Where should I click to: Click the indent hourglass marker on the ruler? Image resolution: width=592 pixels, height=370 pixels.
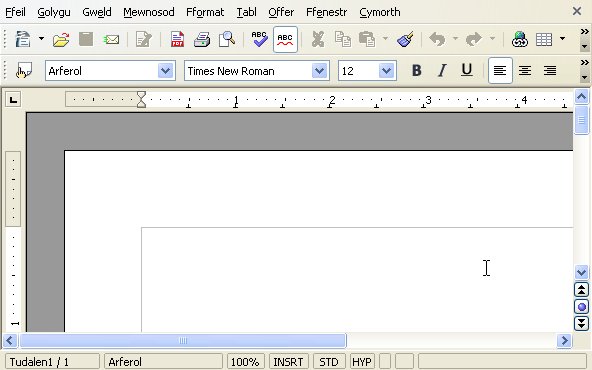(141, 100)
